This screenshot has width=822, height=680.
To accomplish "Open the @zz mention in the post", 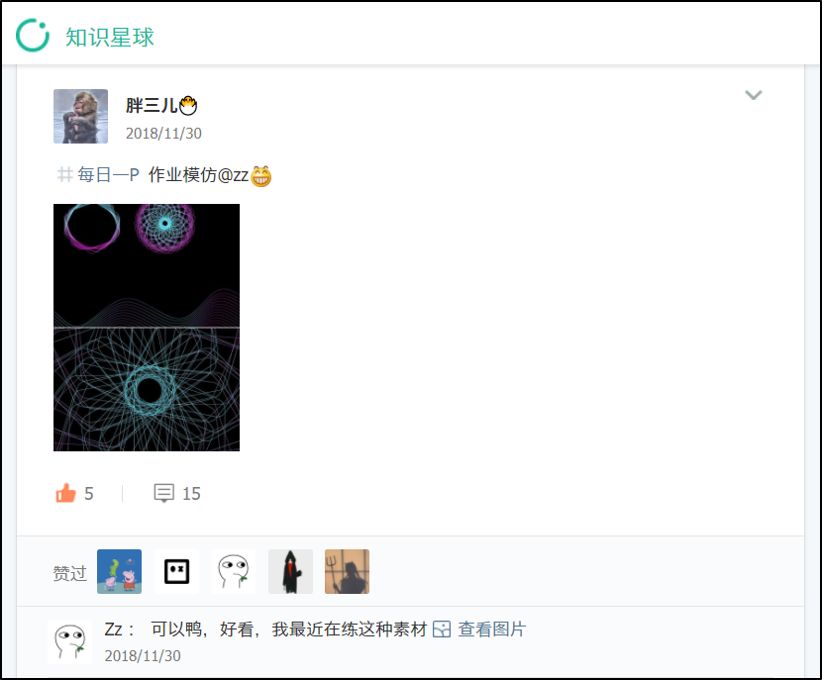I will [x=233, y=175].
